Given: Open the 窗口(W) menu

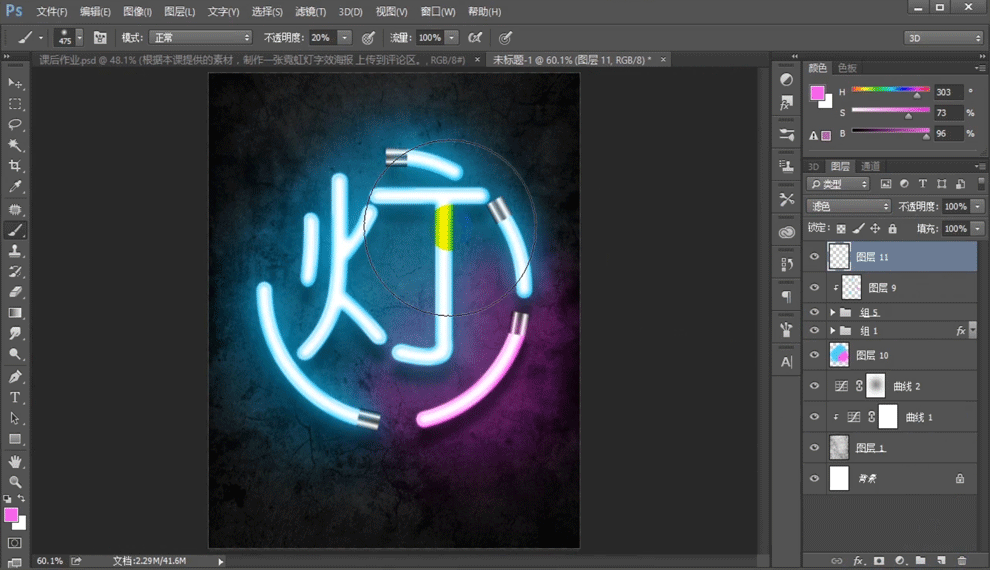Looking at the screenshot, I should [x=438, y=11].
